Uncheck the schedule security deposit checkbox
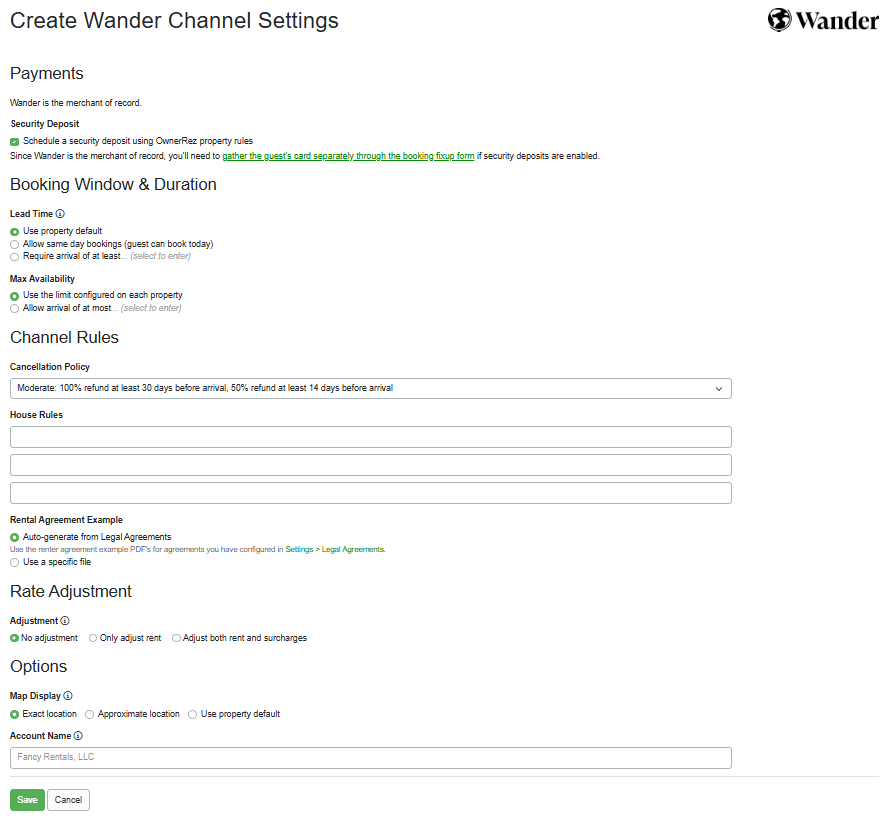The image size is (889, 819). pyautogui.click(x=13, y=141)
